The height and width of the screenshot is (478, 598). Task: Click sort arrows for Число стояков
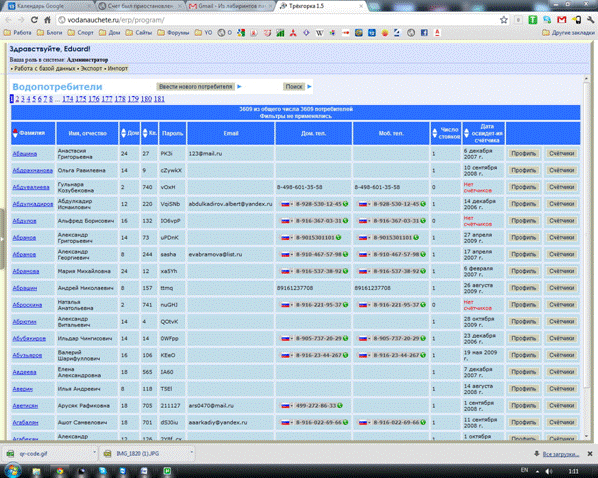(x=435, y=133)
